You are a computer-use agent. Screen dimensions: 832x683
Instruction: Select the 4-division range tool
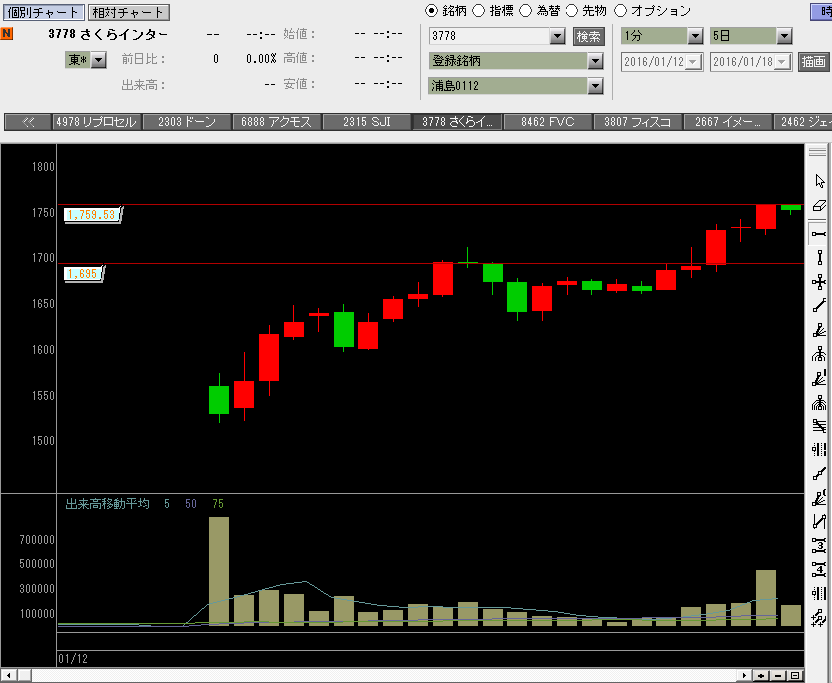819,570
